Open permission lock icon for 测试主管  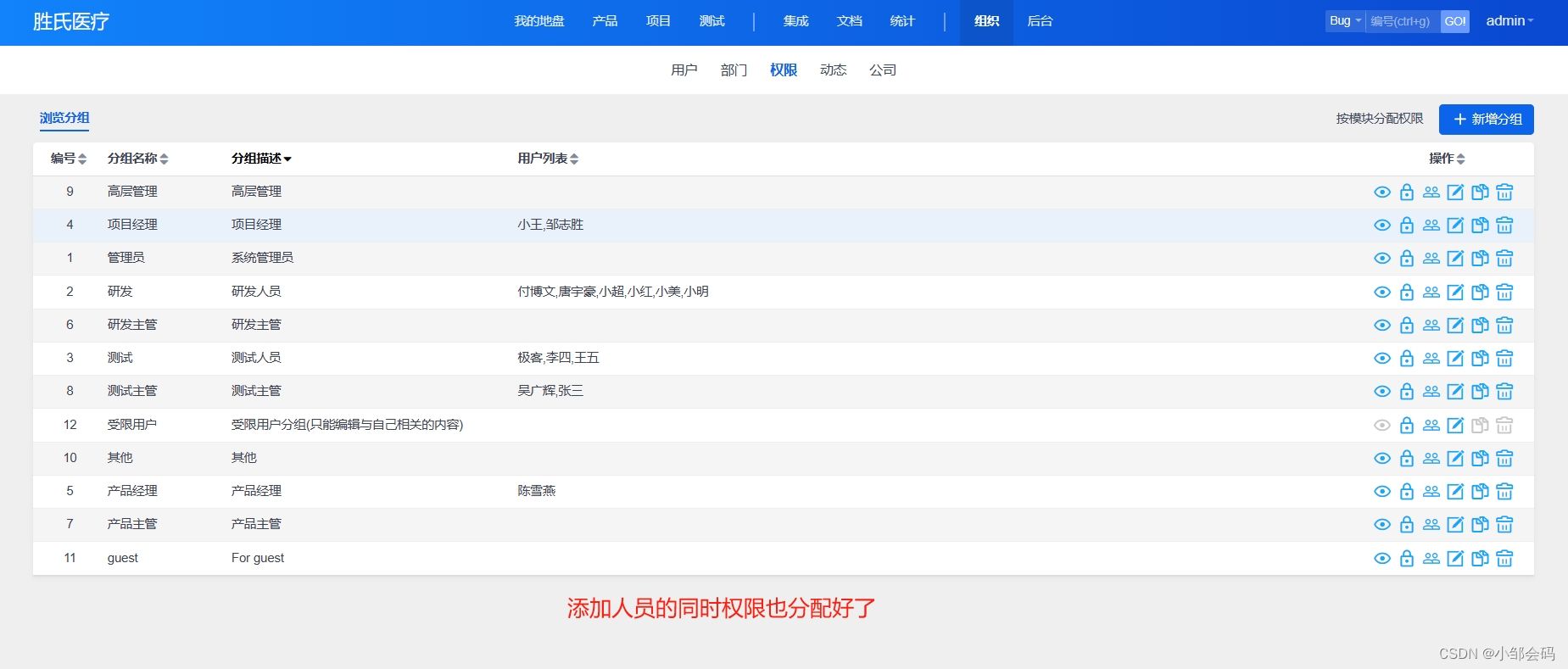pyautogui.click(x=1407, y=392)
